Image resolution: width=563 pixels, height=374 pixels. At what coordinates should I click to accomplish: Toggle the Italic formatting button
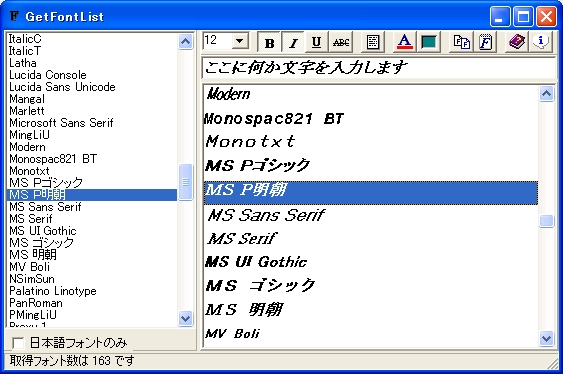(293, 43)
